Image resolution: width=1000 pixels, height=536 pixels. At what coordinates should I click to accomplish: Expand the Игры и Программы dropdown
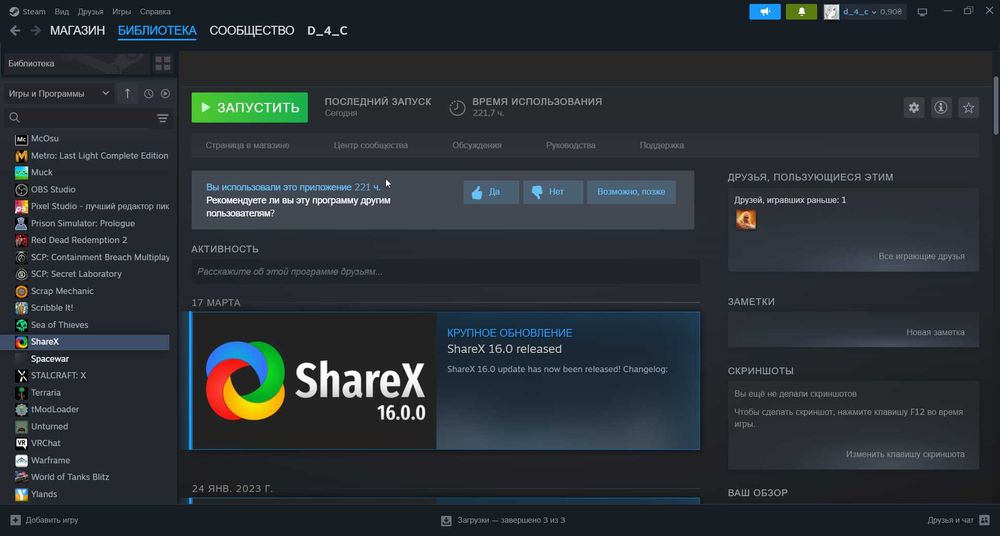(x=59, y=94)
